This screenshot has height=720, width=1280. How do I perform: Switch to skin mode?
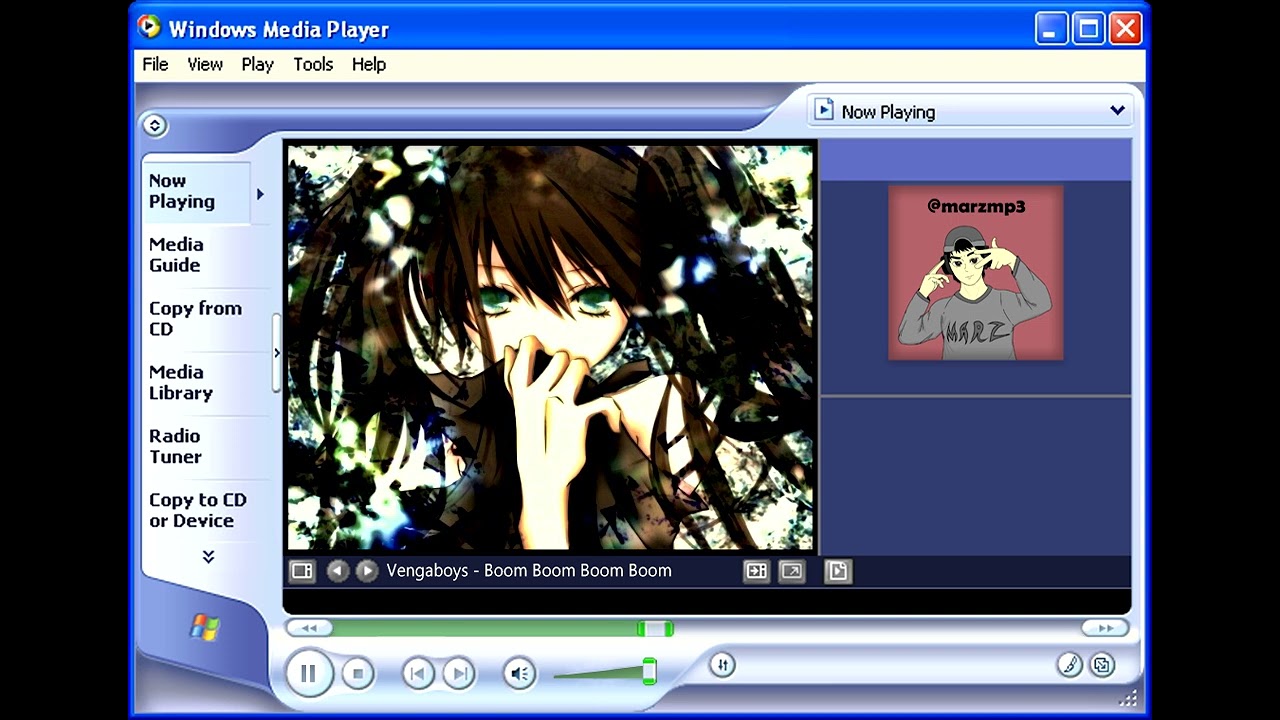click(1102, 665)
